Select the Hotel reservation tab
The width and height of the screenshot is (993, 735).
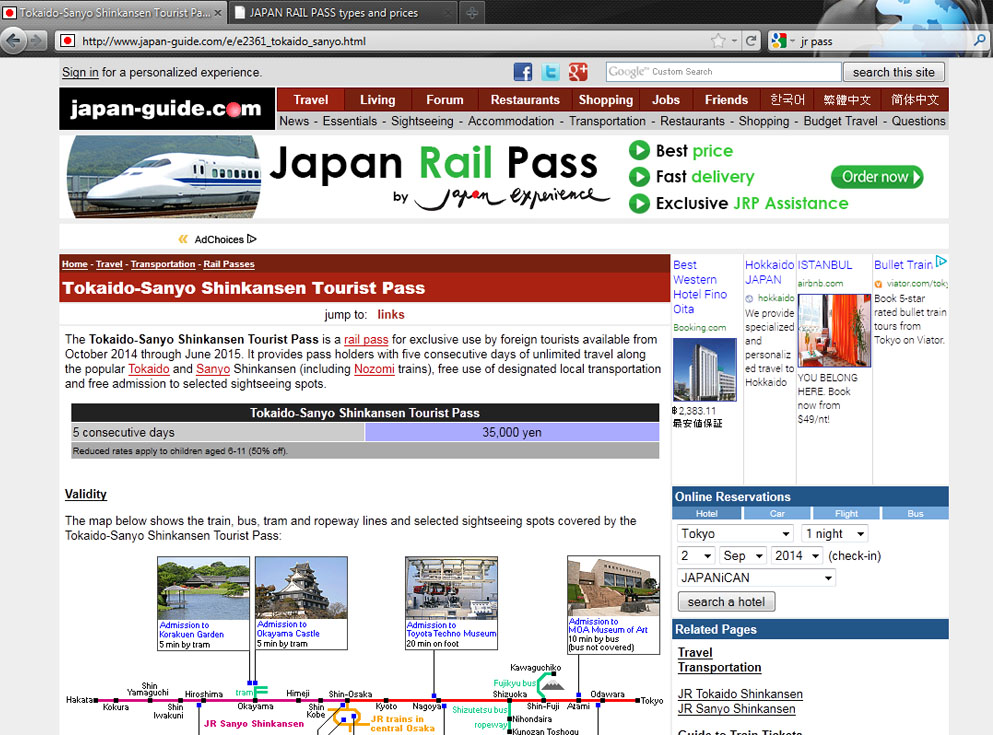tap(707, 513)
